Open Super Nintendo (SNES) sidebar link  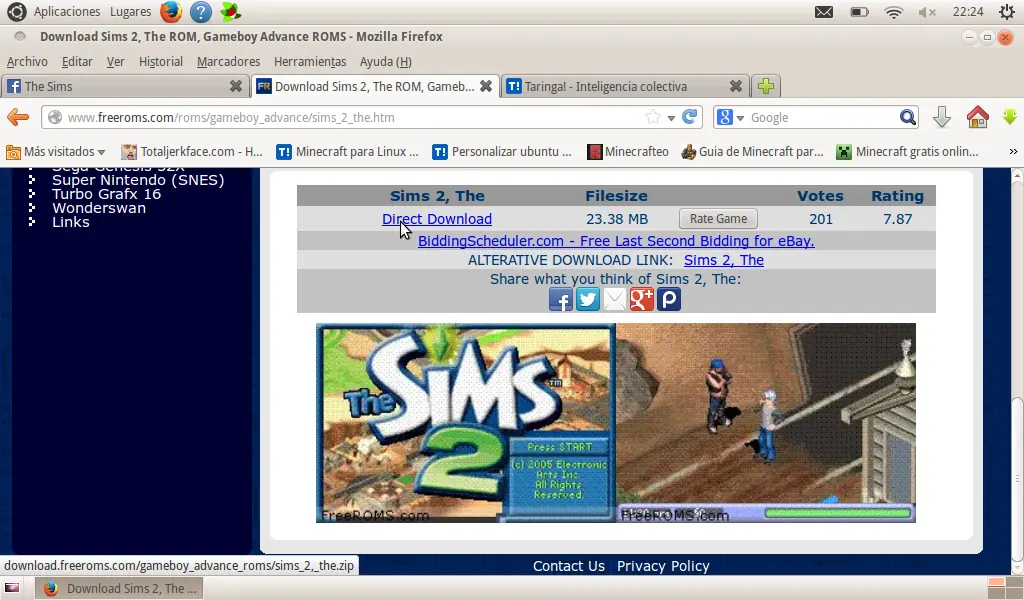point(138,180)
